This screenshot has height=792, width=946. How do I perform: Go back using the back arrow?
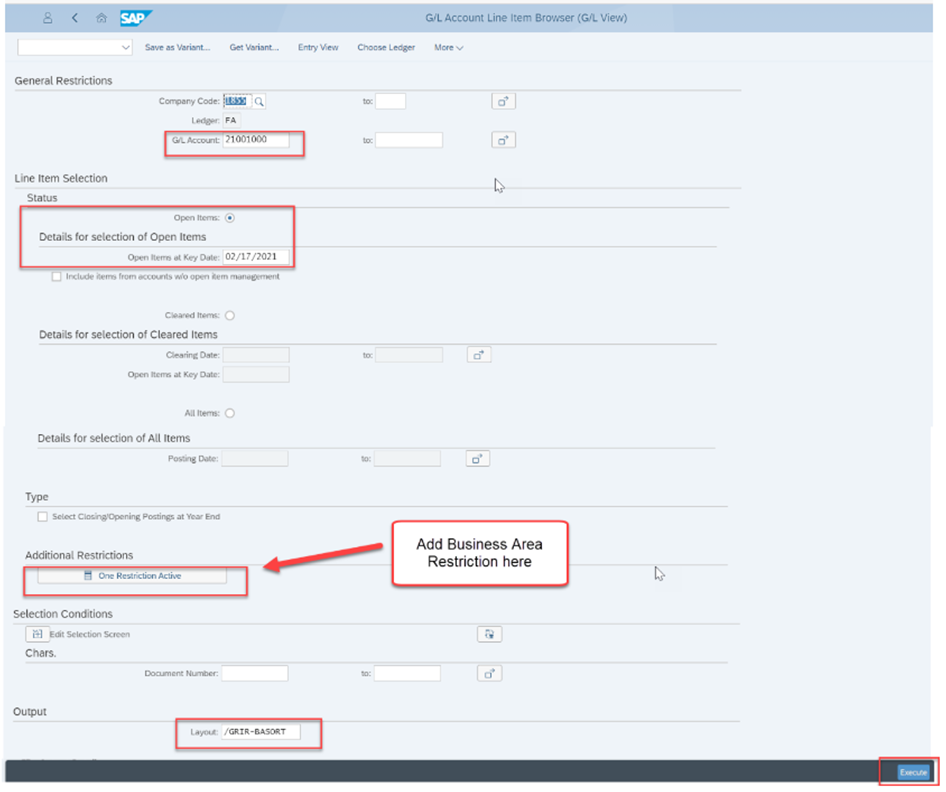pos(75,18)
